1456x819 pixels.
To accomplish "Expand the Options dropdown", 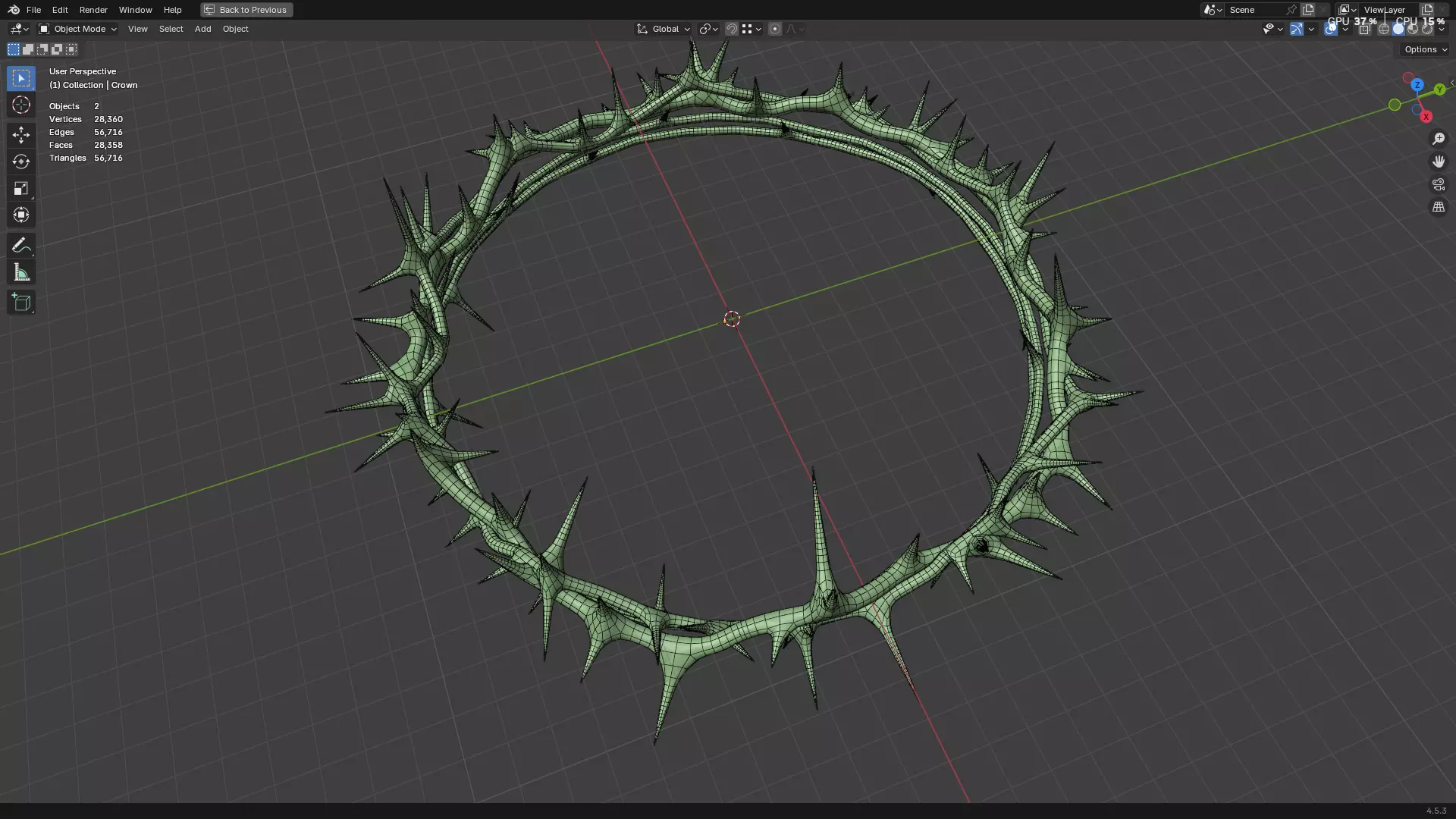I will [x=1425, y=49].
